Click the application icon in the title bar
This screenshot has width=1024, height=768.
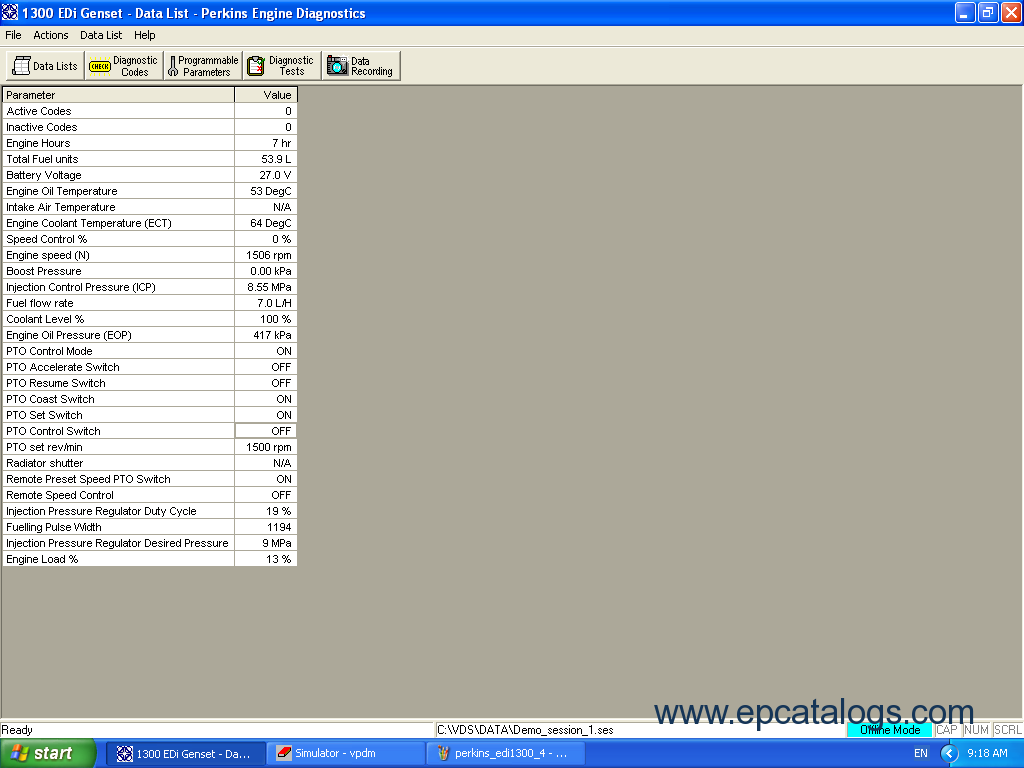pyautogui.click(x=10, y=12)
